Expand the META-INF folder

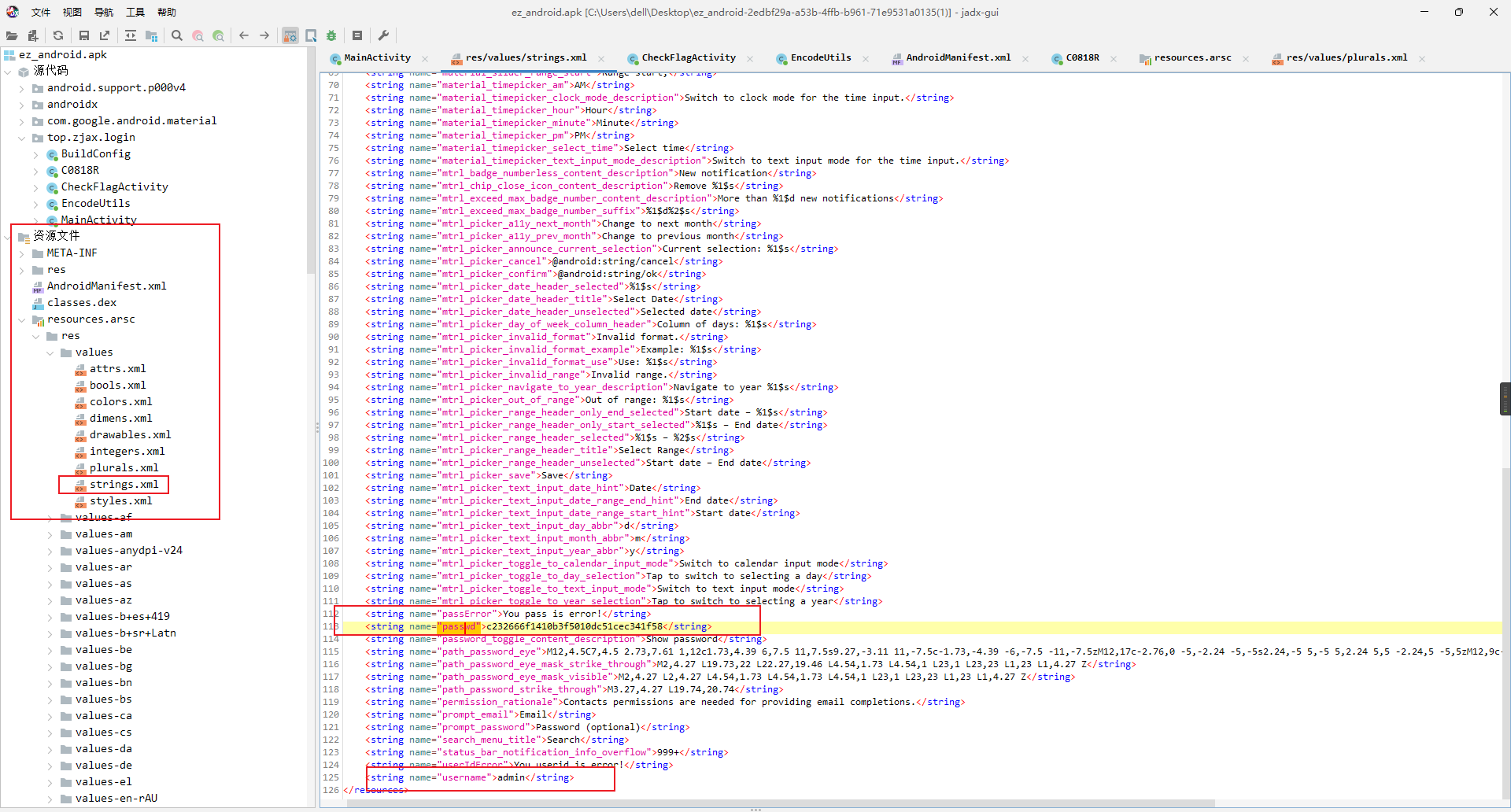pyautogui.click(x=22, y=253)
